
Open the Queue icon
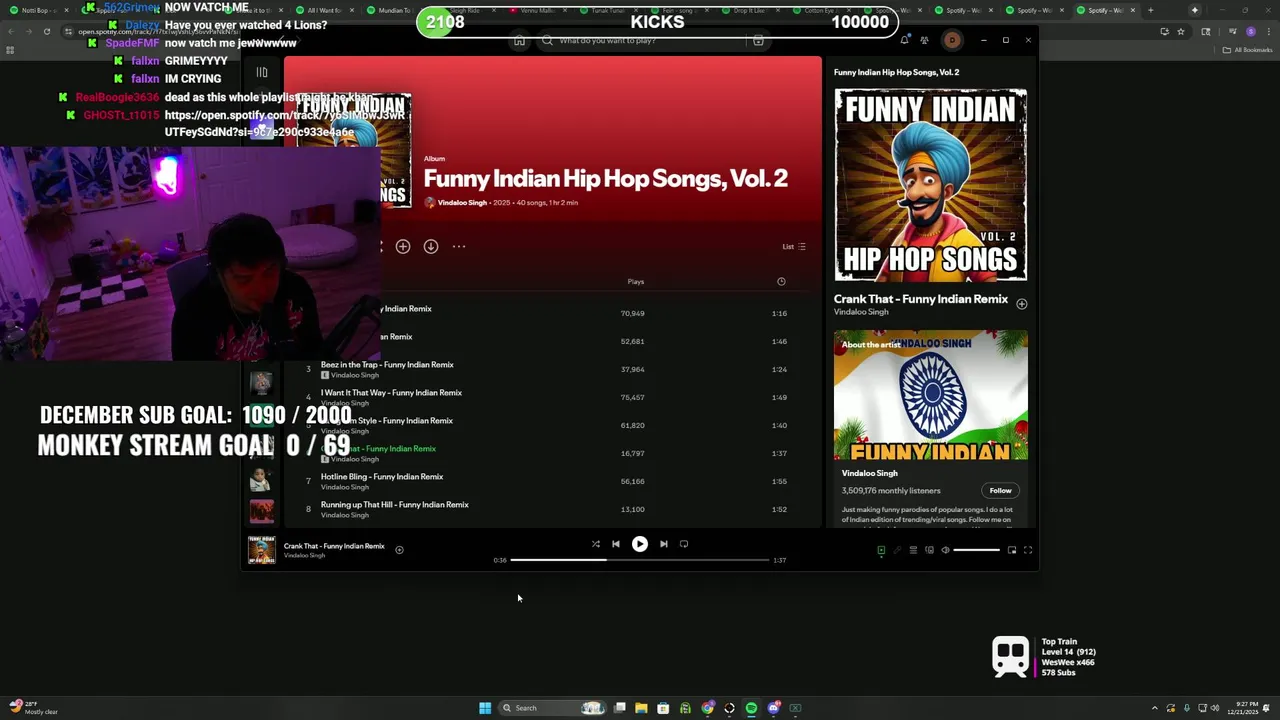(x=913, y=550)
